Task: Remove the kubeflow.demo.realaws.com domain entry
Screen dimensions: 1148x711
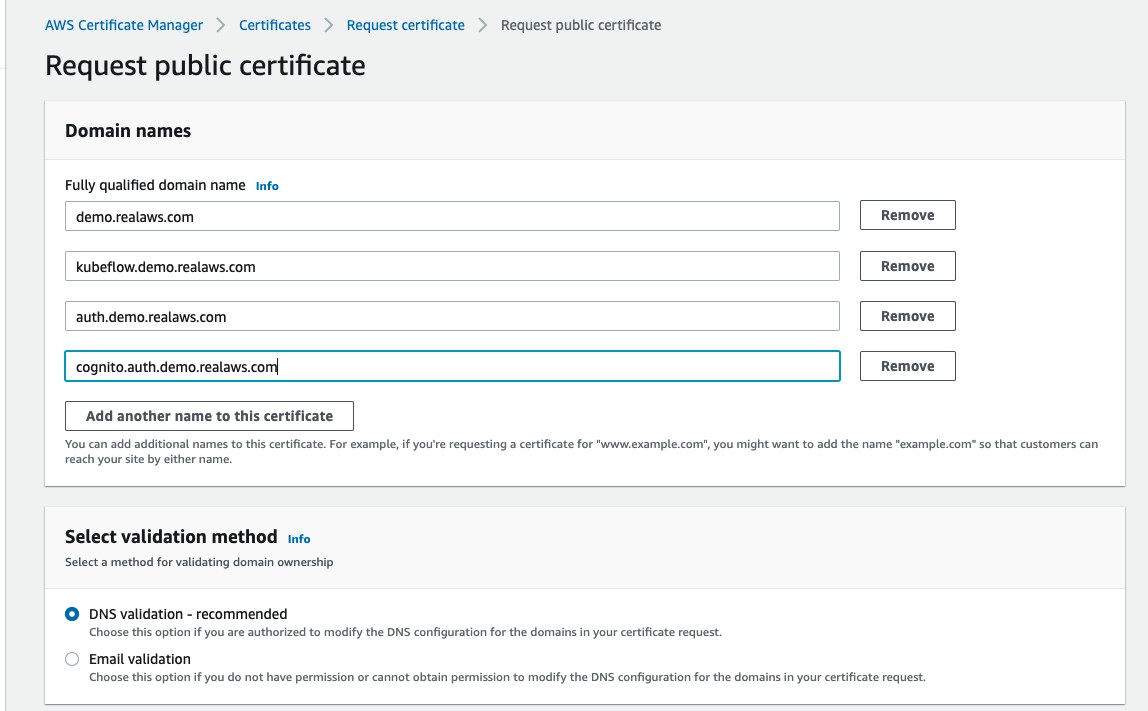Action: (x=906, y=265)
